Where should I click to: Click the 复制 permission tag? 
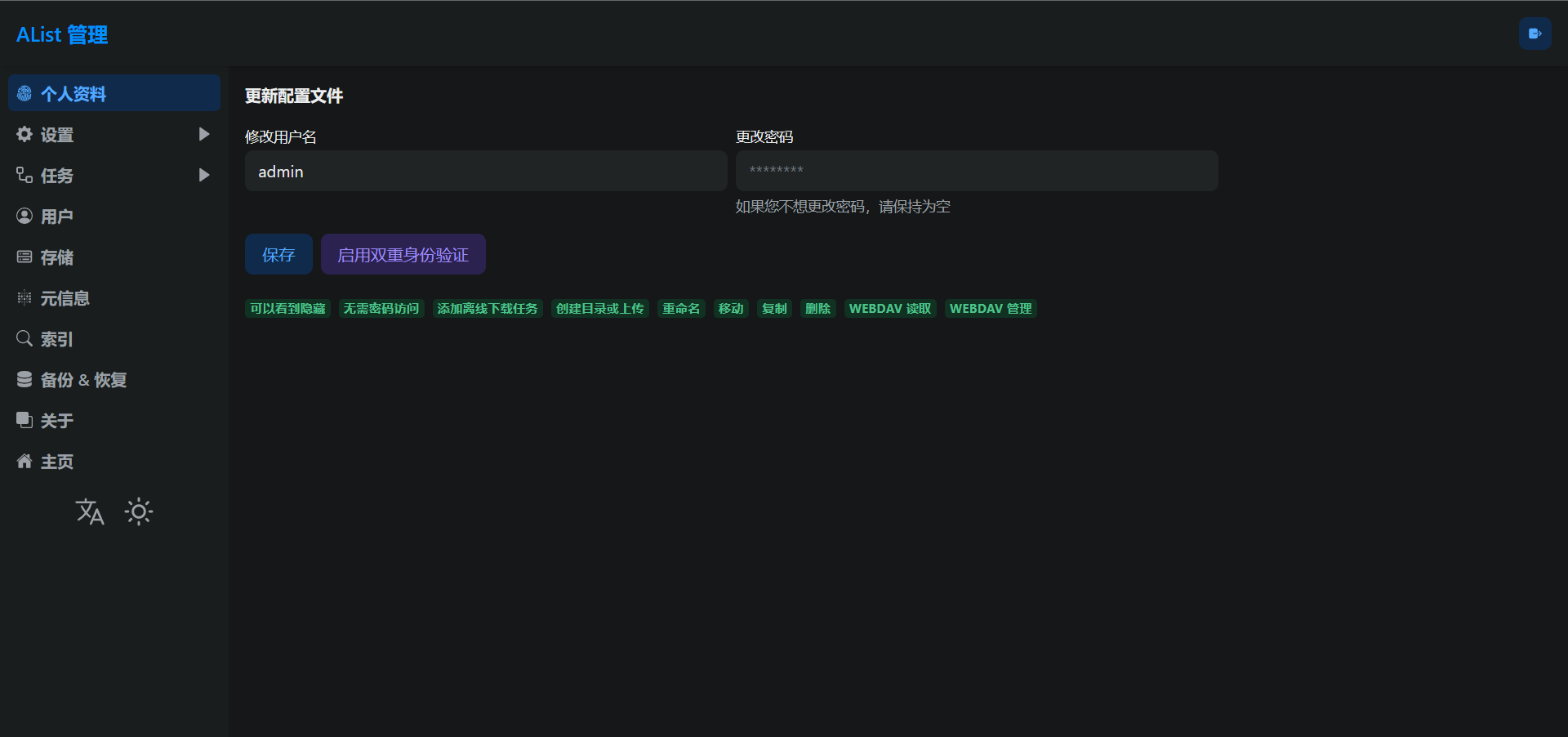coord(774,308)
